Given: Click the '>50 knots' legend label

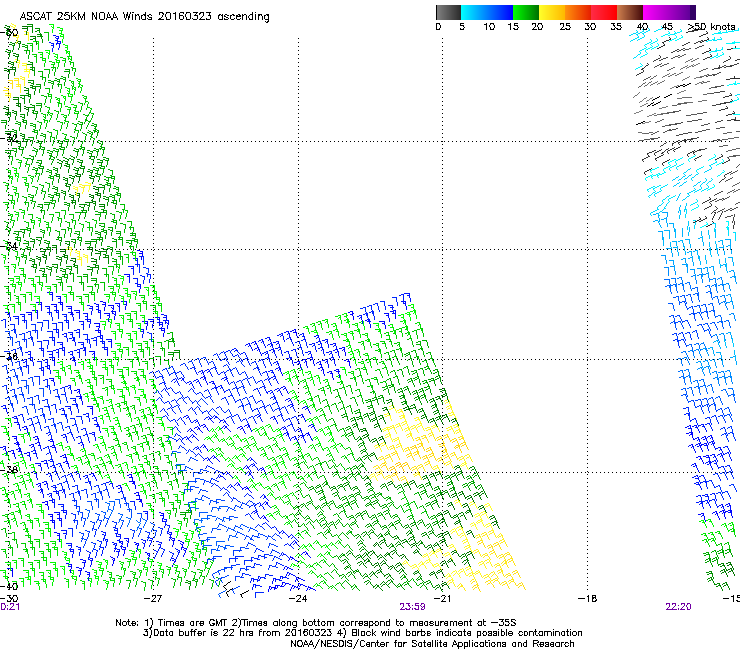Looking at the screenshot, I should point(711,27).
